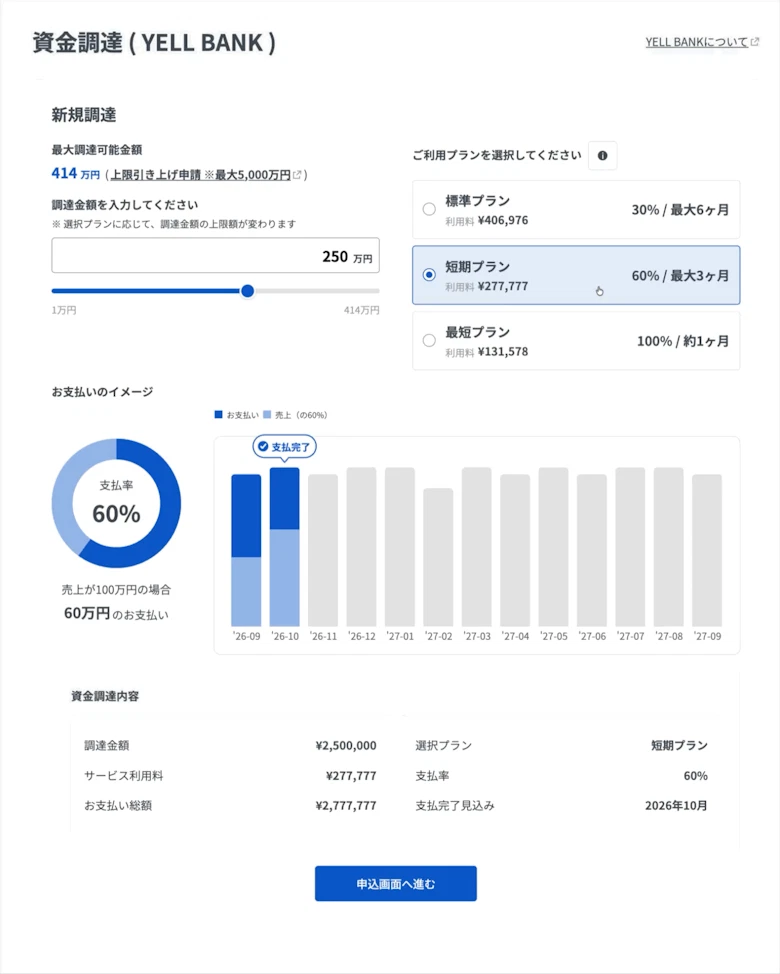Click the 調達金額 input field
This screenshot has width=780, height=974.
(x=215, y=255)
